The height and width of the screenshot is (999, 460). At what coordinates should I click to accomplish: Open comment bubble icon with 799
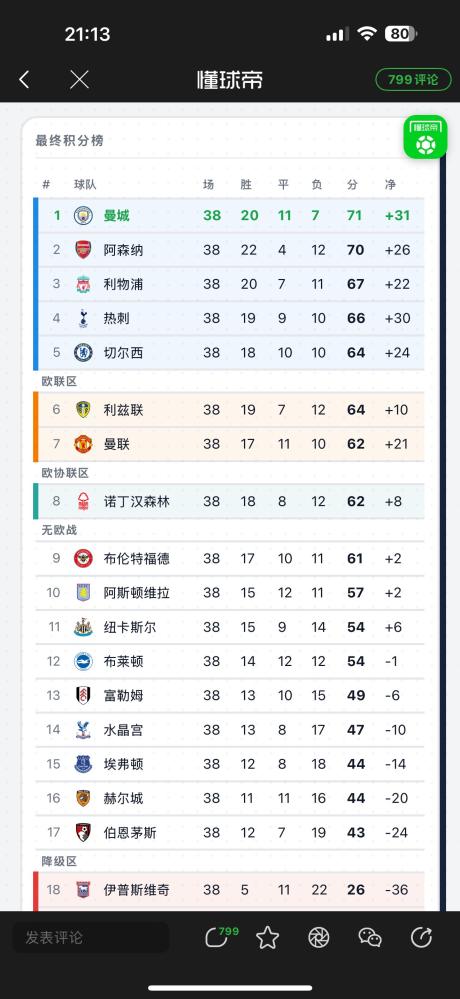pyautogui.click(x=220, y=937)
